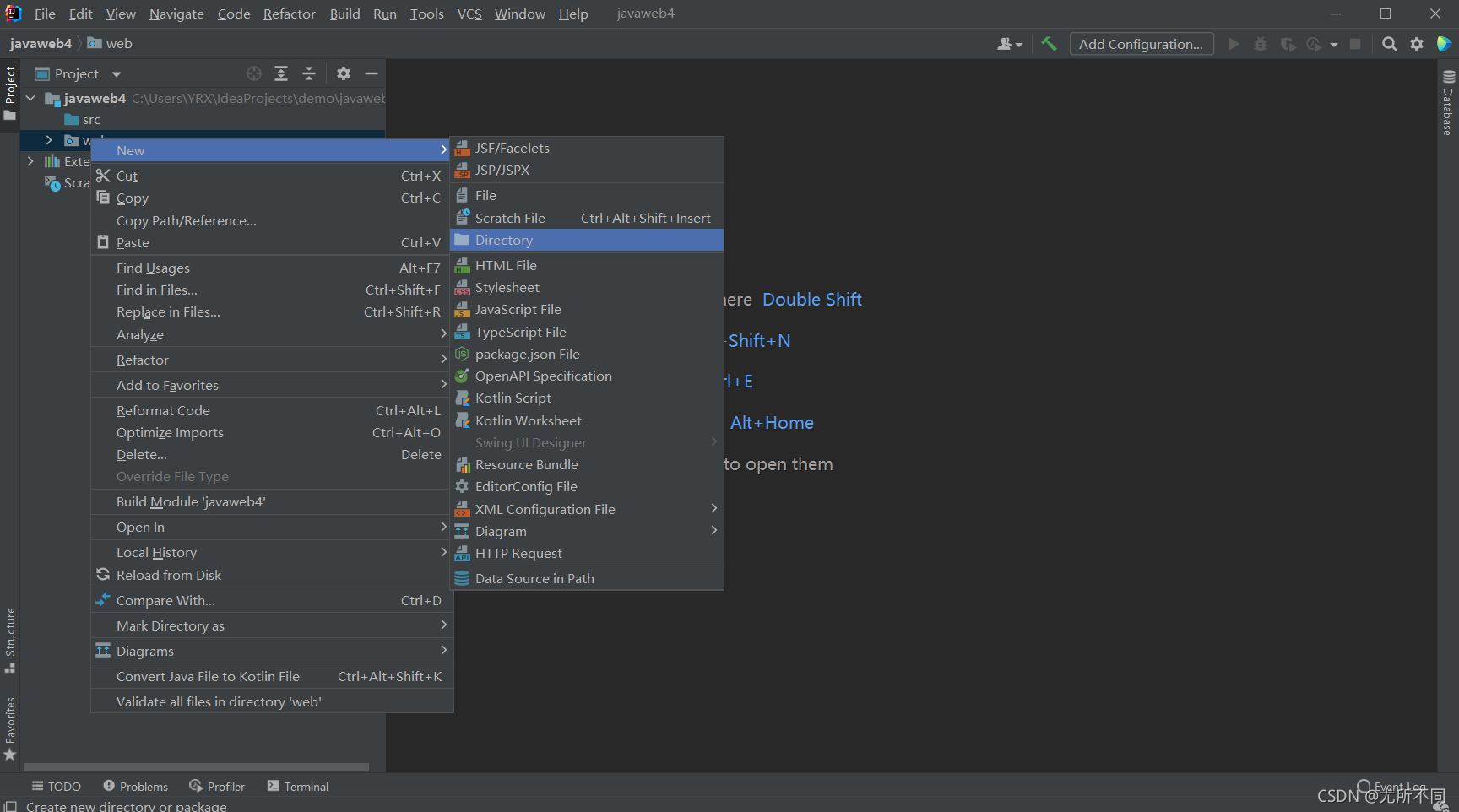The image size is (1459, 812).
Task: Open the Database tool window
Action: 1448,102
